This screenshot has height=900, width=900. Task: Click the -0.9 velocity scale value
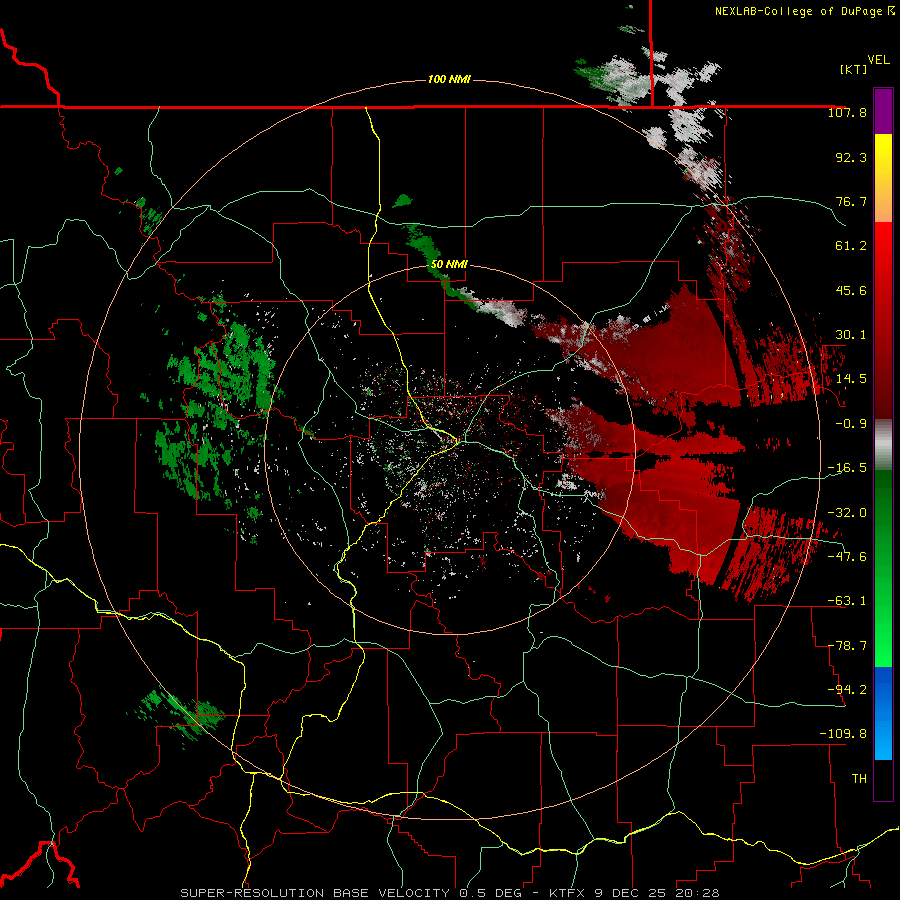[x=851, y=424]
